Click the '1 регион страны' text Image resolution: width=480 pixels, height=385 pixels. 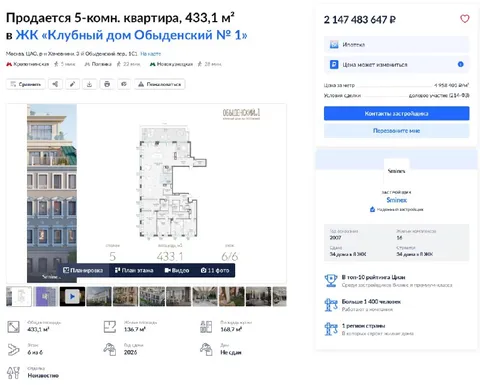(x=363, y=326)
